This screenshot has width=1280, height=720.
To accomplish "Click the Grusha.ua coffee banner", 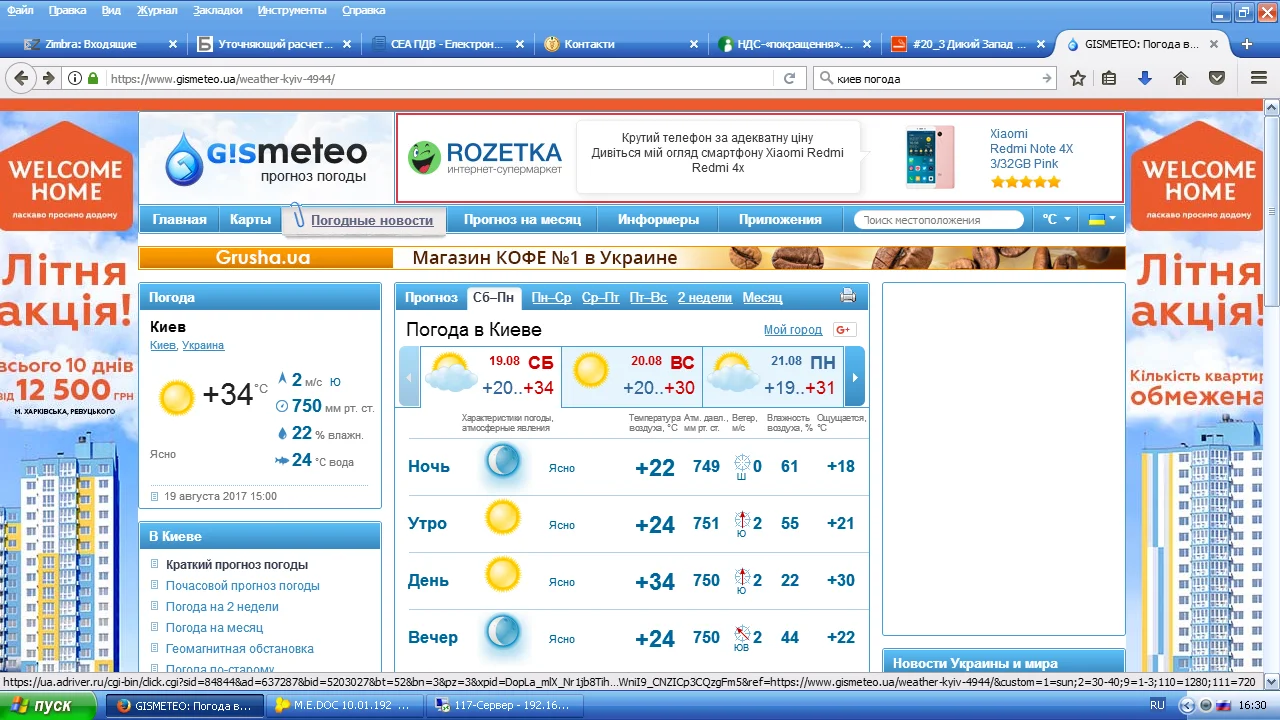I will pyautogui.click(x=632, y=258).
